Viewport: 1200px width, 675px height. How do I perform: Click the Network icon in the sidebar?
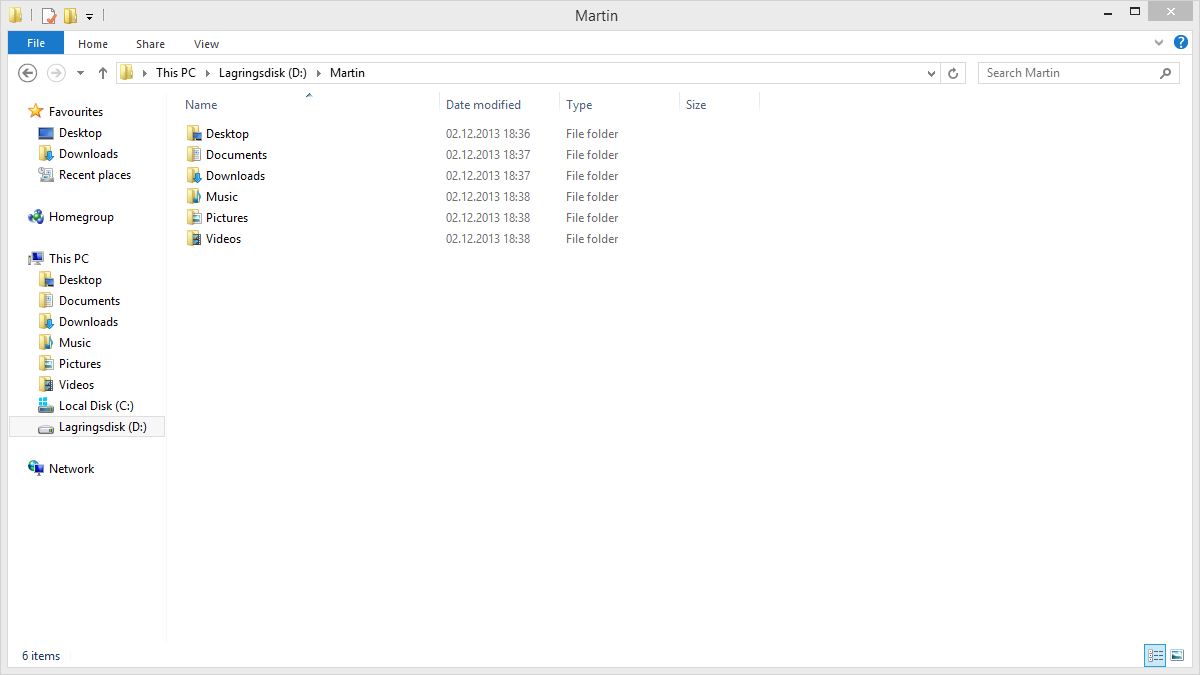(x=36, y=468)
